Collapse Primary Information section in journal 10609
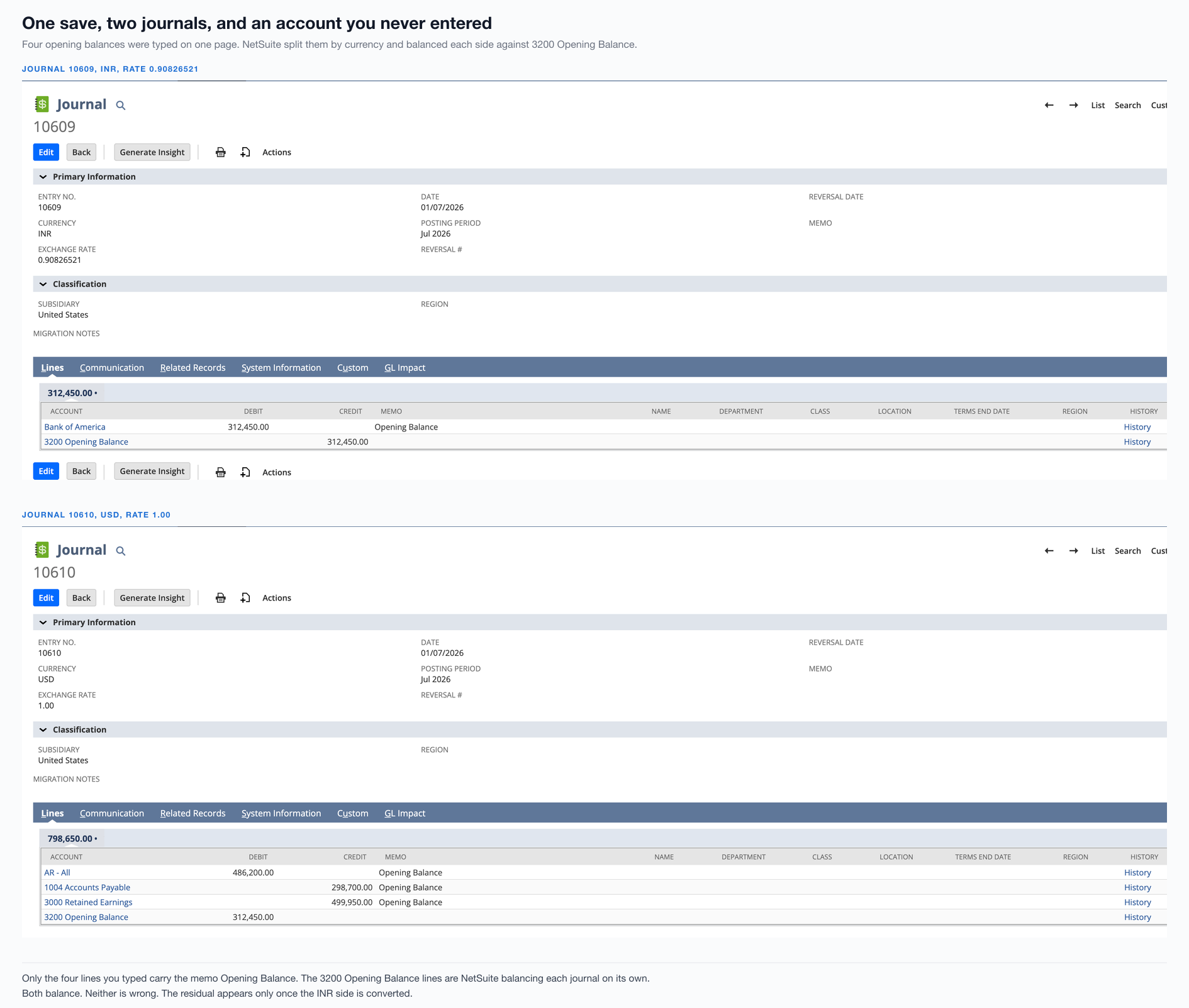Image resolution: width=1189 pixels, height=1008 pixels. point(43,177)
